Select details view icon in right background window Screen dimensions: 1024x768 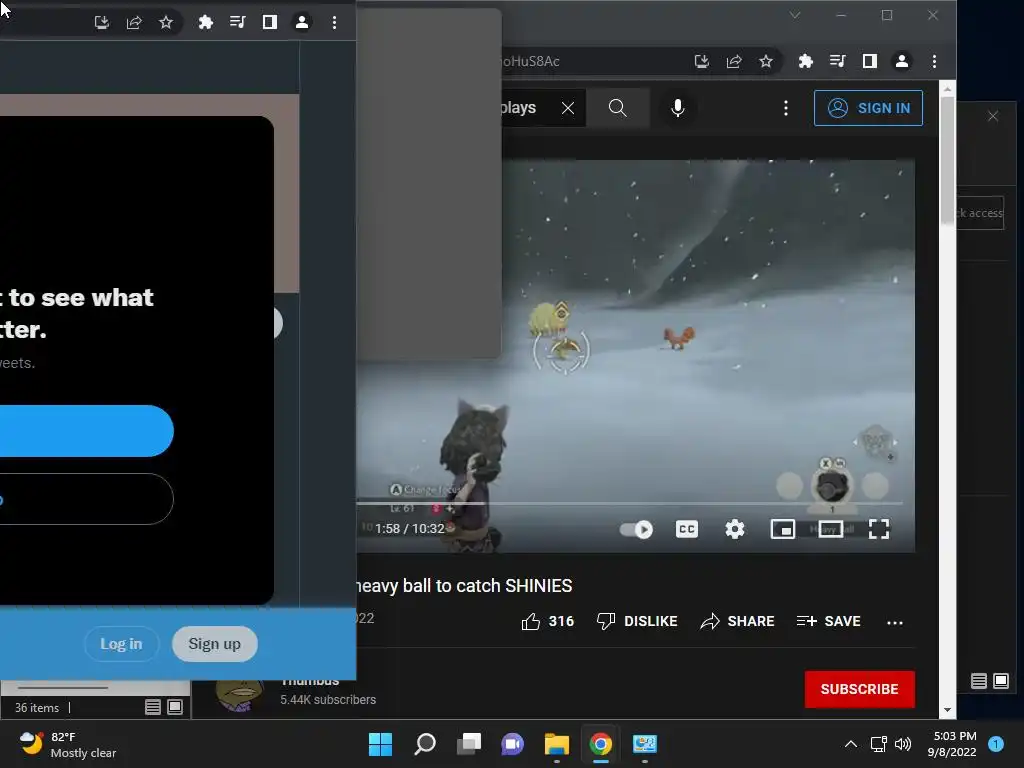click(x=978, y=681)
